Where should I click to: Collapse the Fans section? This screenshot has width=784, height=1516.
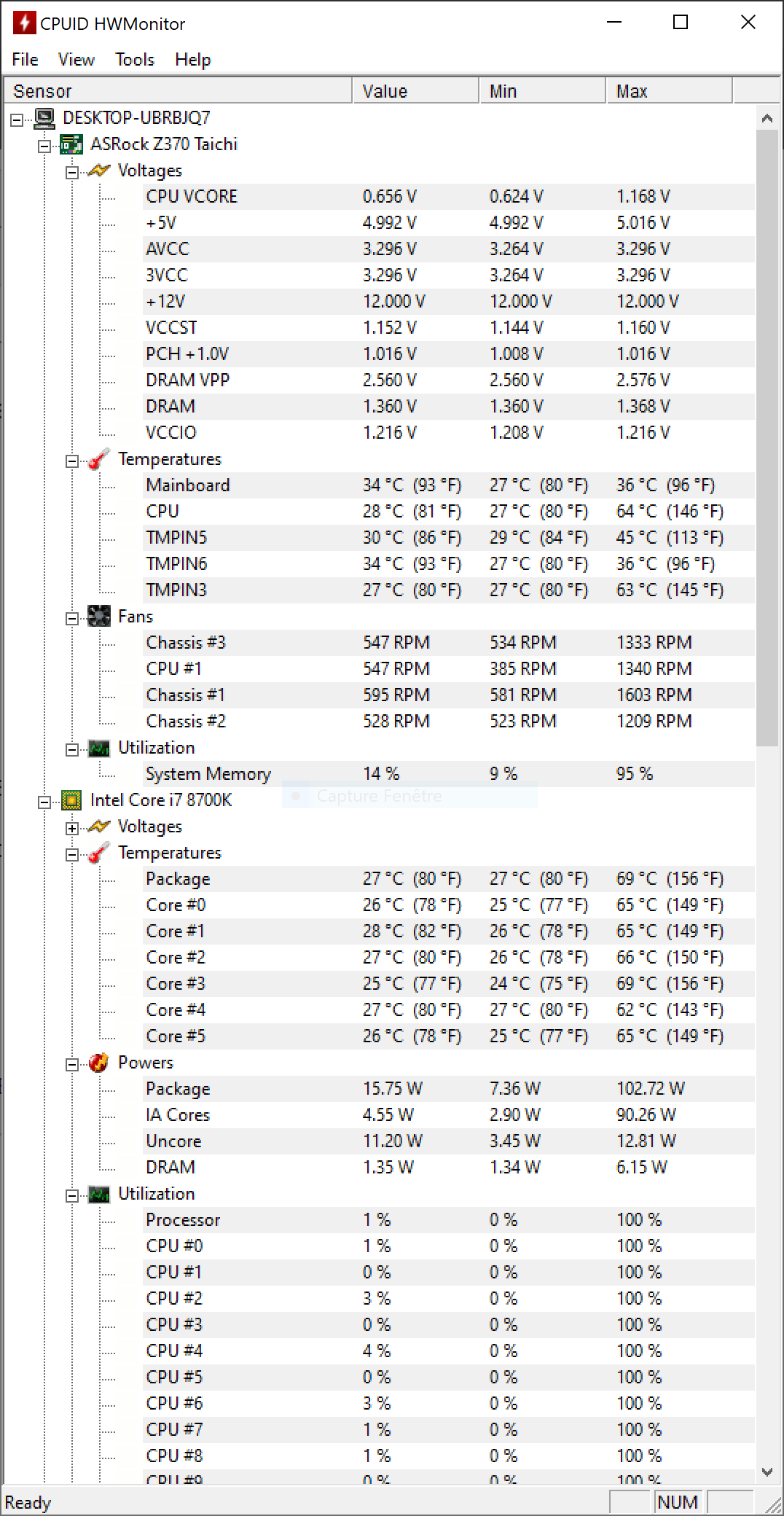(72, 619)
